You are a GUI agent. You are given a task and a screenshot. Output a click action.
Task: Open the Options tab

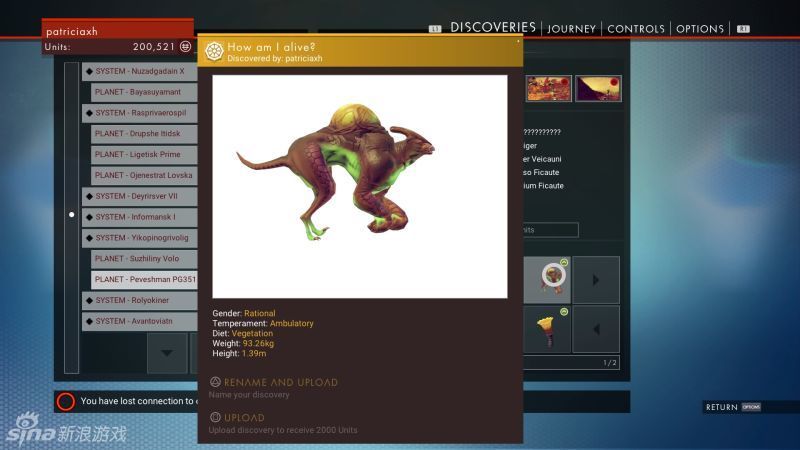click(699, 29)
